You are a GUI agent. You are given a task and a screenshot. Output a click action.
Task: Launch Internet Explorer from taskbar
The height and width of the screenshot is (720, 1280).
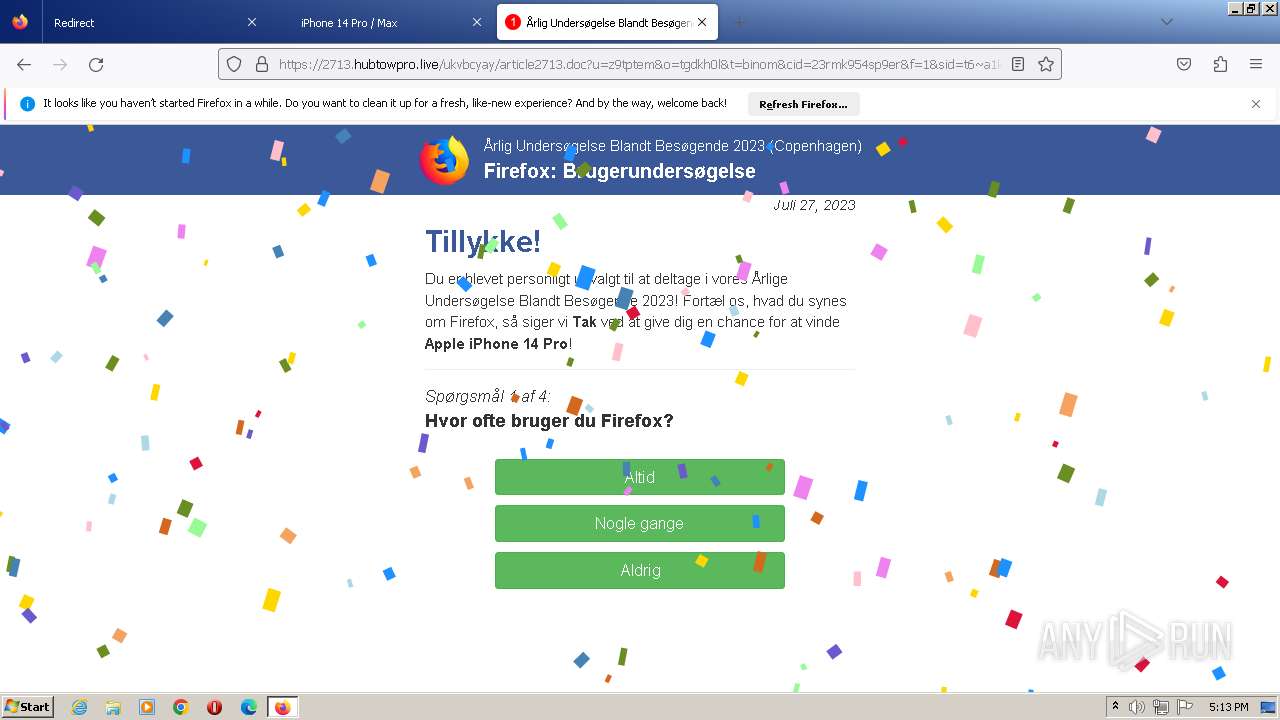click(79, 707)
